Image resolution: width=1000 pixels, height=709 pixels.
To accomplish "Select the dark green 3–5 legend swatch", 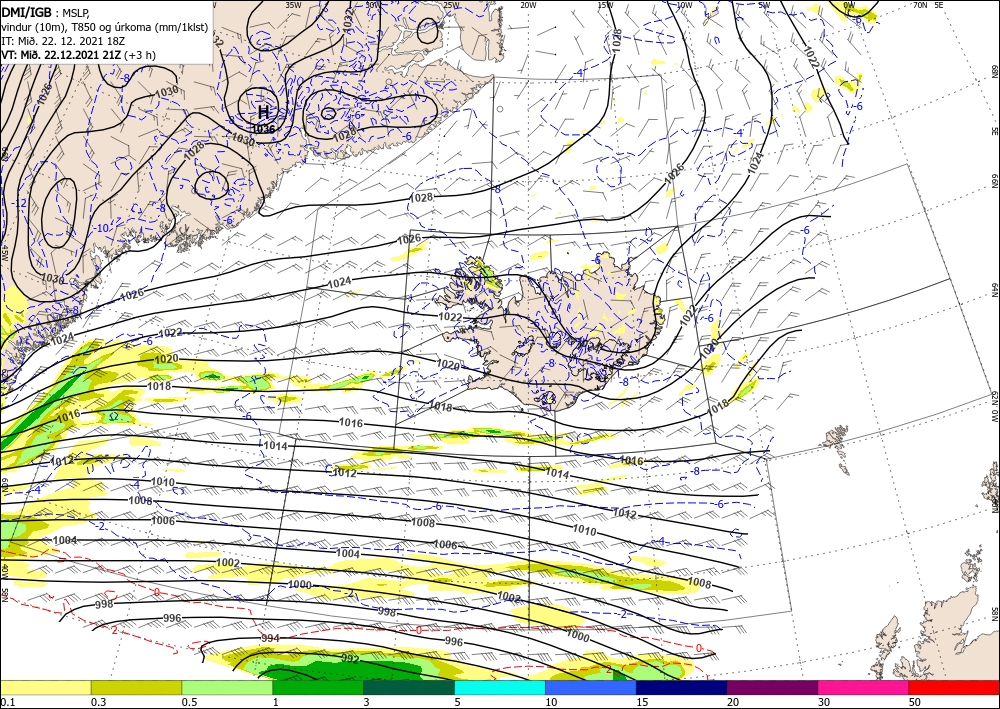I will (x=409, y=687).
